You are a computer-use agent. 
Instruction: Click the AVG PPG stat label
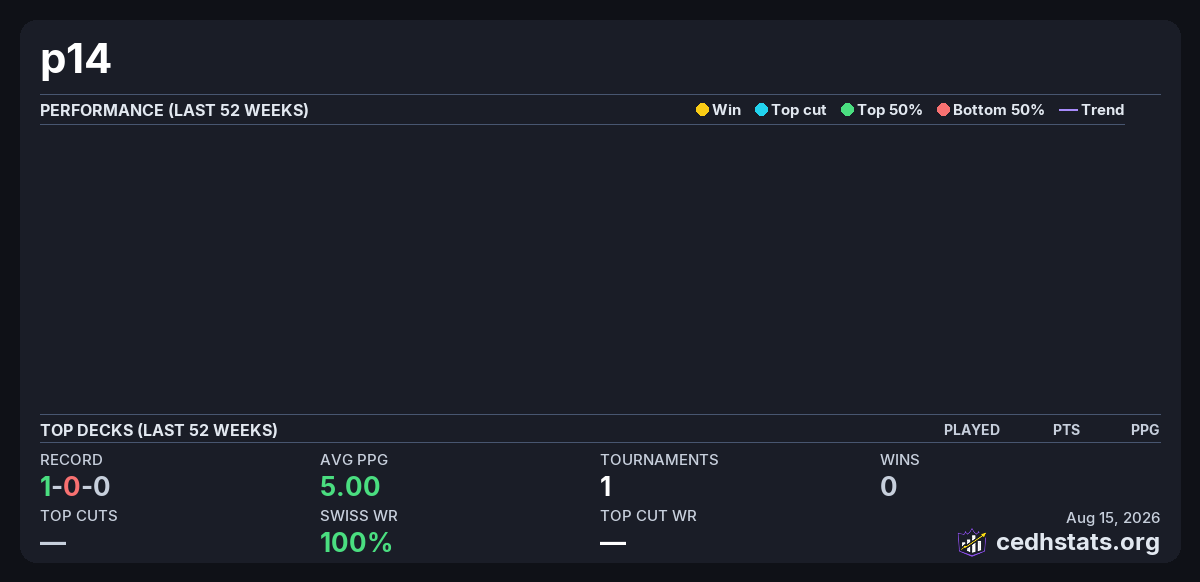[354, 460]
